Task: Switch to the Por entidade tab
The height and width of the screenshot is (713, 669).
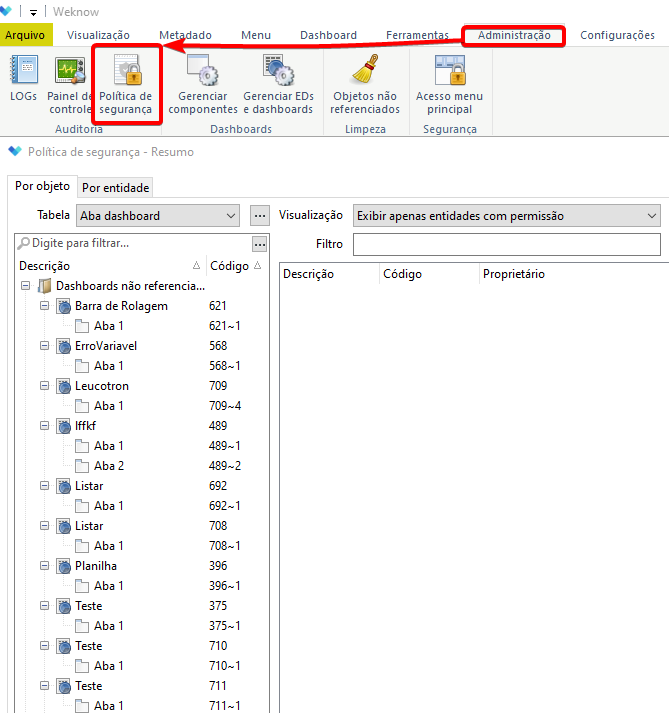Action: click(116, 188)
